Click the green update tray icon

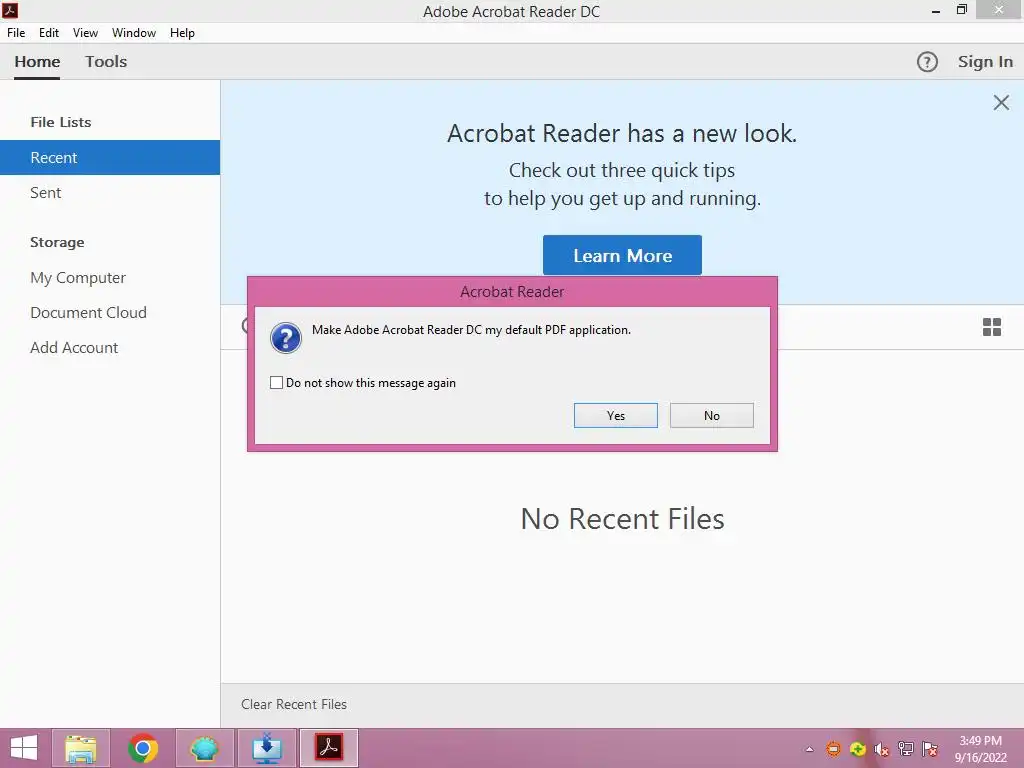(857, 749)
